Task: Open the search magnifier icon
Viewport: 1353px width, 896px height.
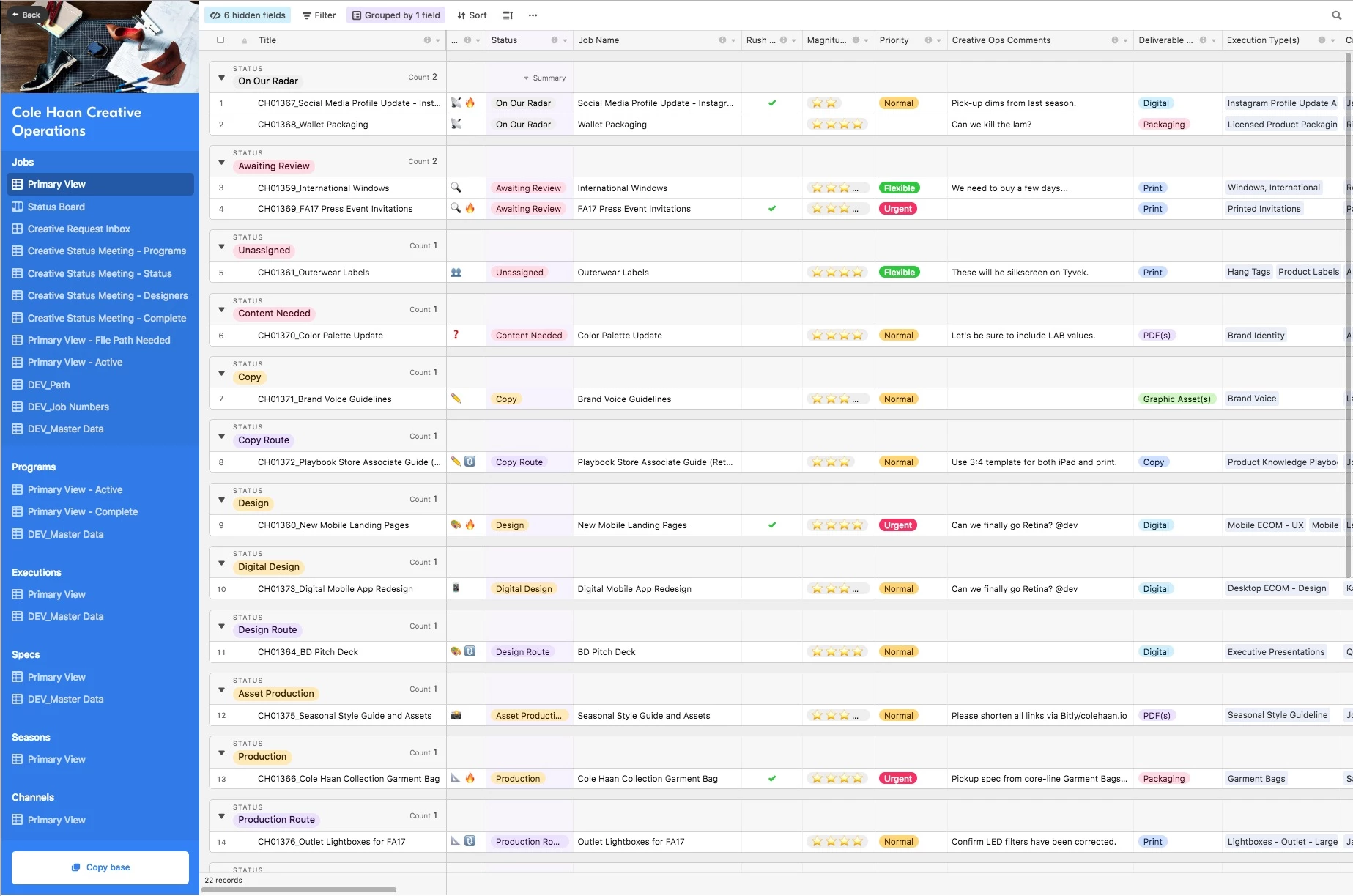Action: point(1337,15)
